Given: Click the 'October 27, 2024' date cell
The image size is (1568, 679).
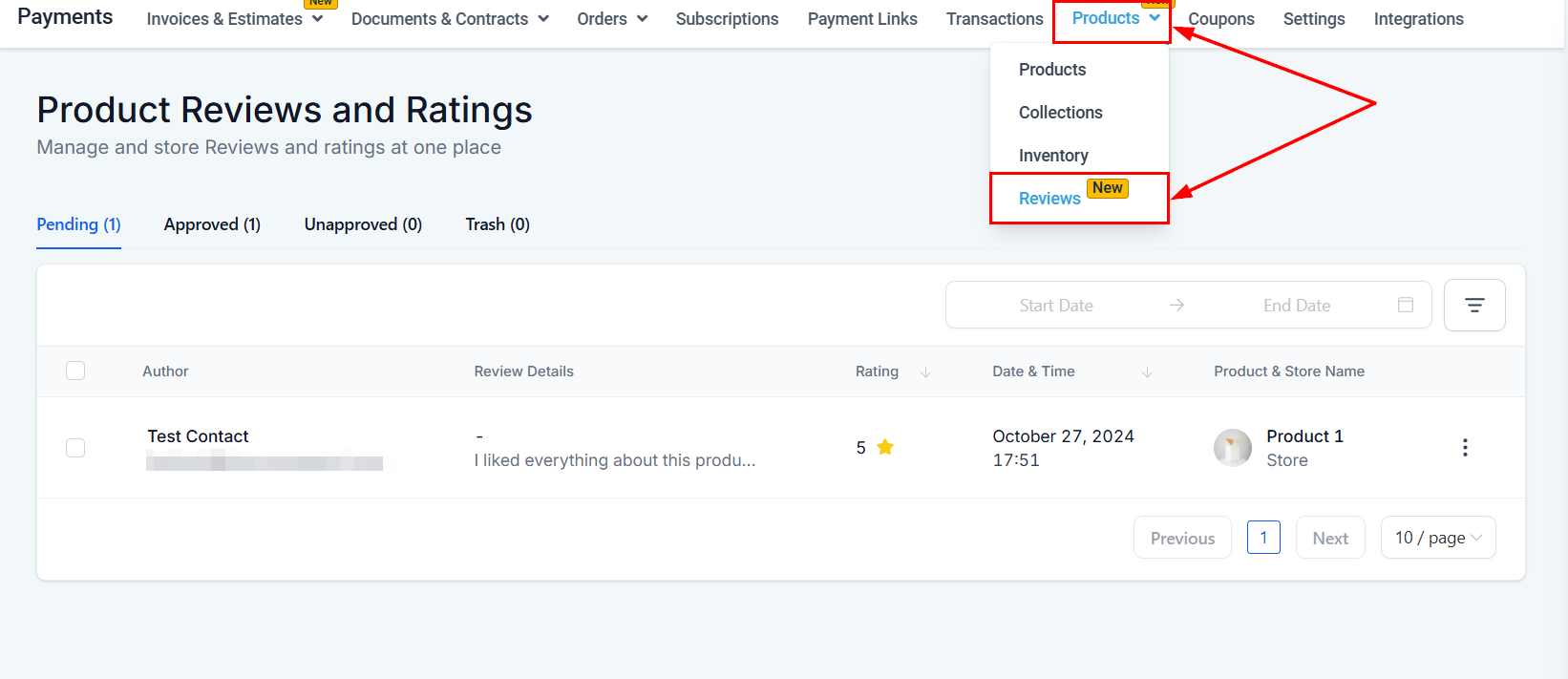Looking at the screenshot, I should (1063, 436).
